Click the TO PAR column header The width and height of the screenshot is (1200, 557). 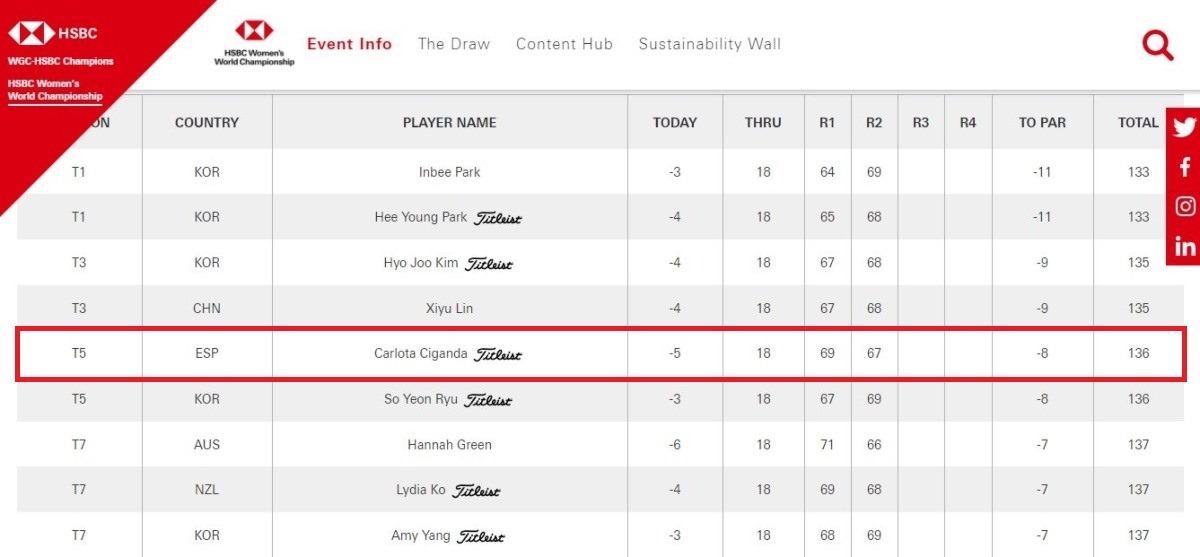pyautogui.click(x=1042, y=123)
